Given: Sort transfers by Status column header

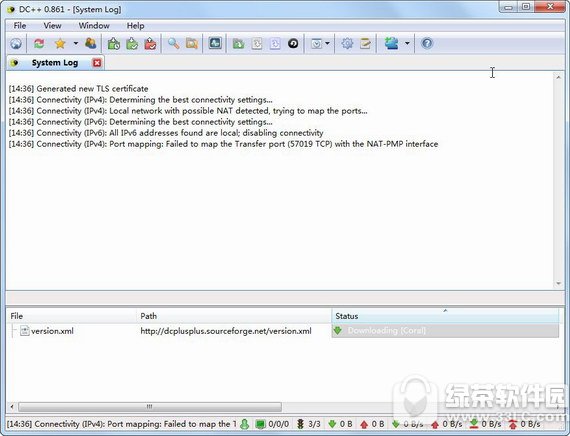Looking at the screenshot, I should [445, 316].
